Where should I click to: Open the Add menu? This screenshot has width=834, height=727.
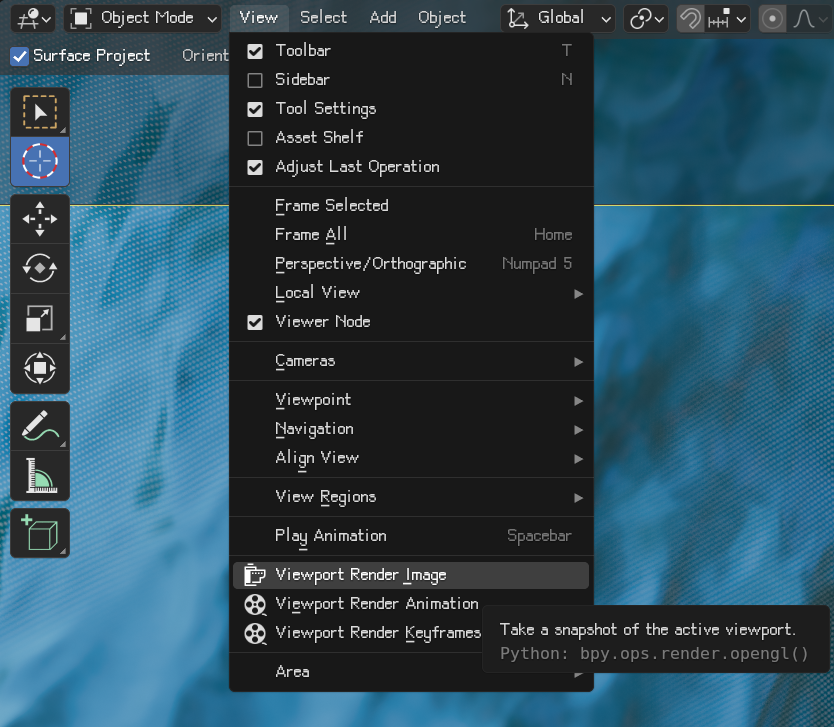pos(383,18)
